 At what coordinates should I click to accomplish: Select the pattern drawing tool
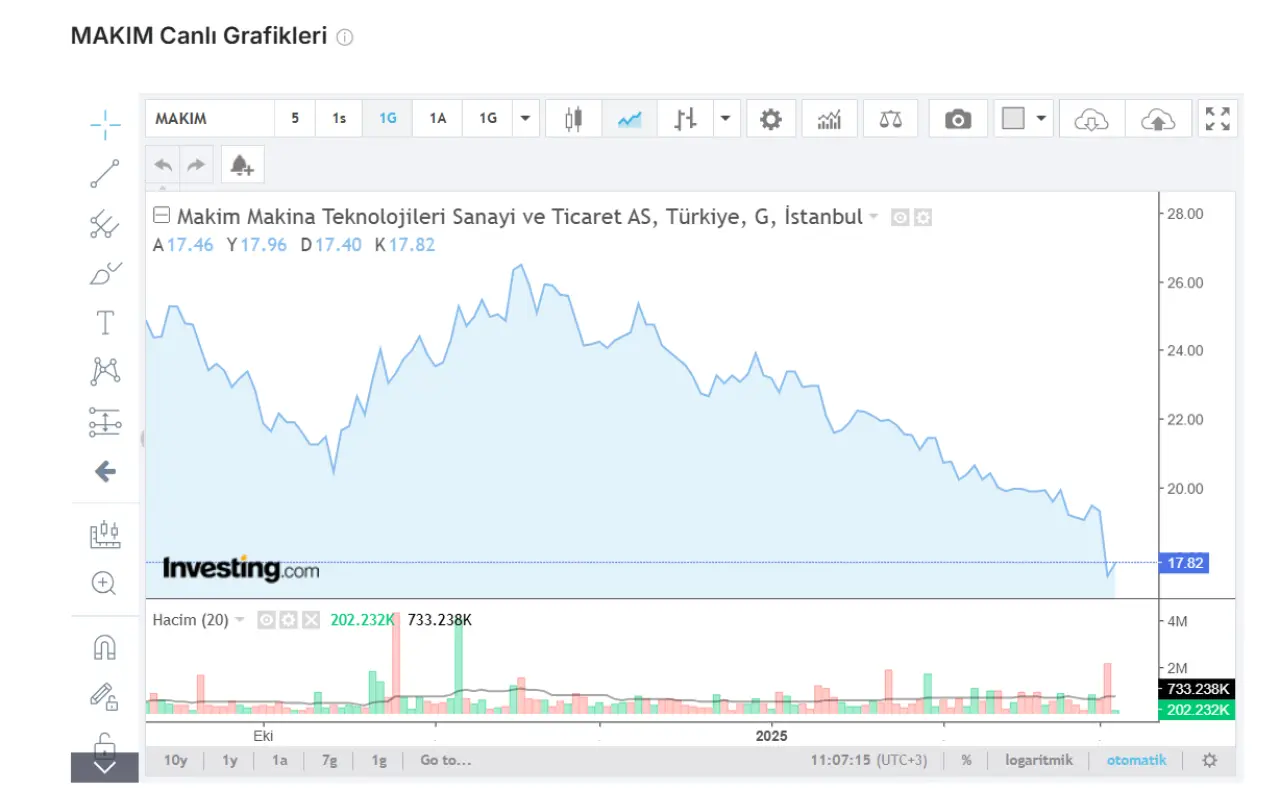105,372
